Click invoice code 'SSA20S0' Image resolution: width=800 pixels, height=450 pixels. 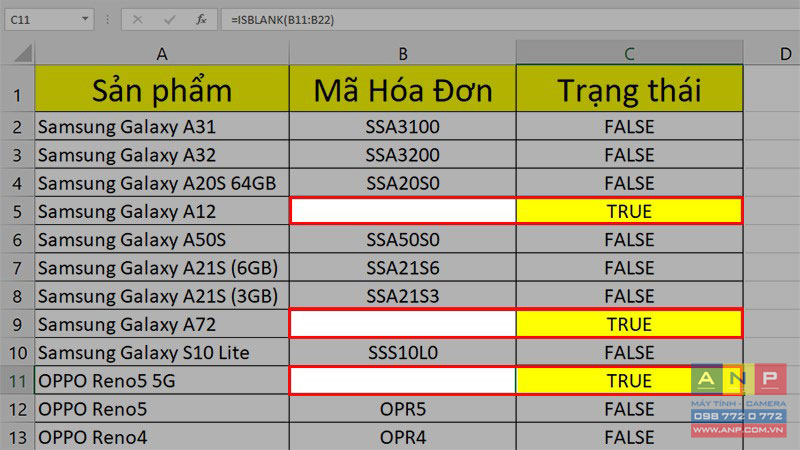[403, 183]
